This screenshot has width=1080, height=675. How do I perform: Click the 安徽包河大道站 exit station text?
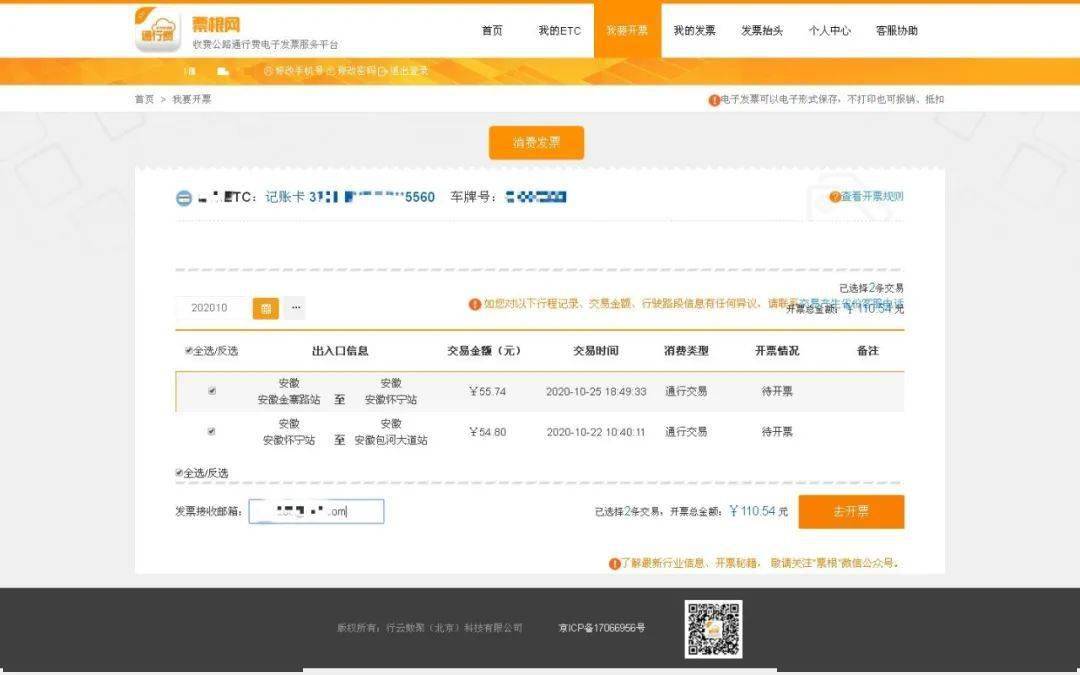tap(391, 441)
